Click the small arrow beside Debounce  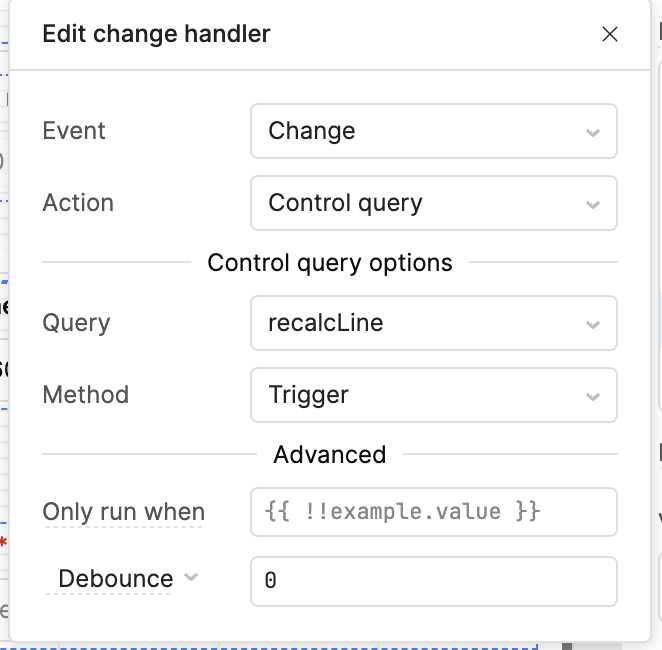point(191,578)
